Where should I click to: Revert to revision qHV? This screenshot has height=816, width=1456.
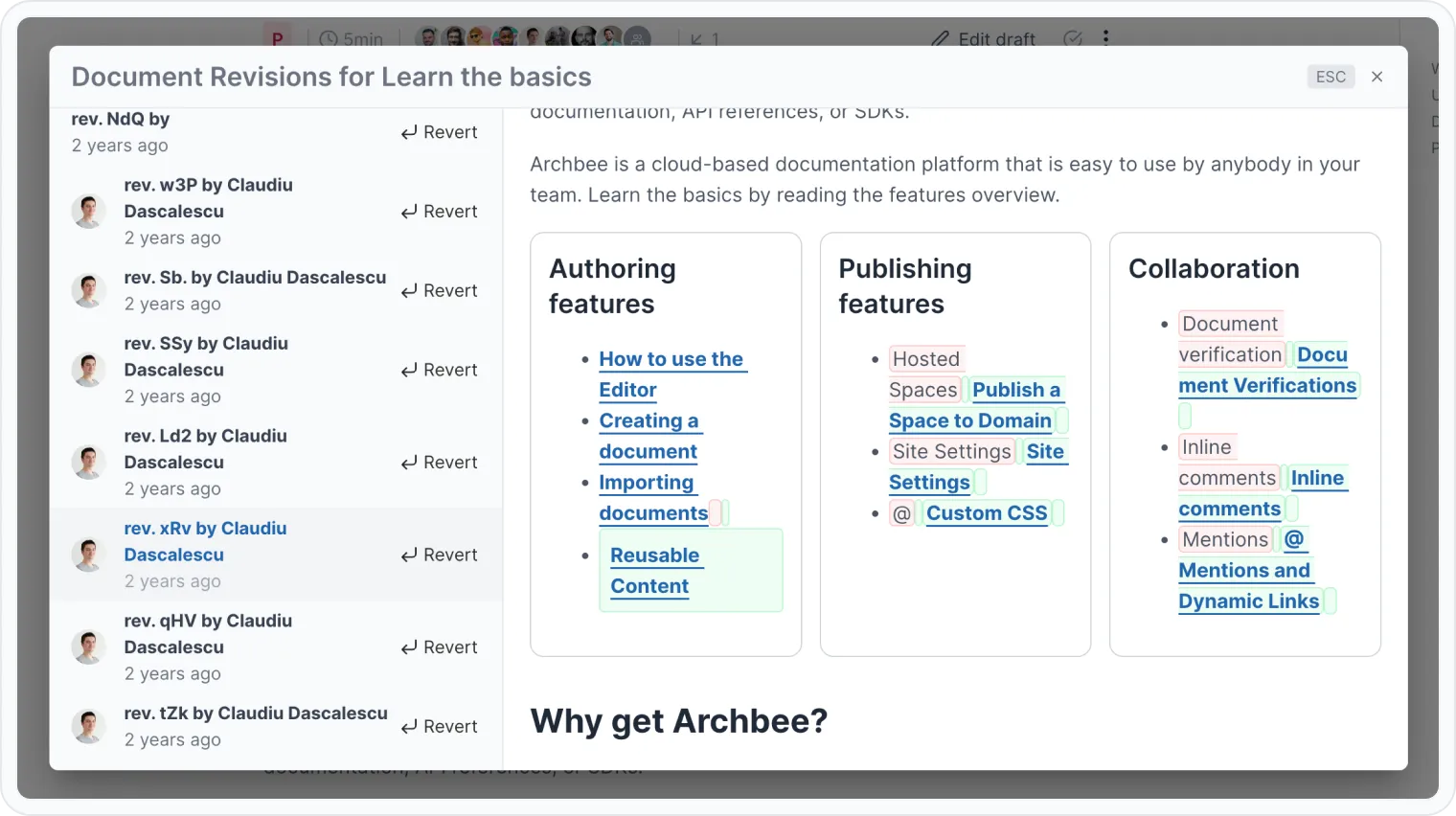point(439,647)
